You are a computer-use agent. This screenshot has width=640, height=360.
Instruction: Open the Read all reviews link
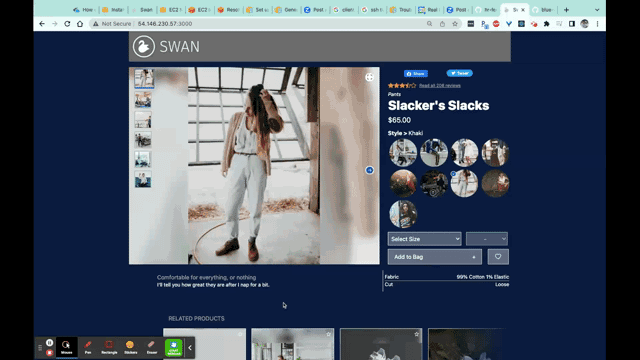click(x=440, y=86)
